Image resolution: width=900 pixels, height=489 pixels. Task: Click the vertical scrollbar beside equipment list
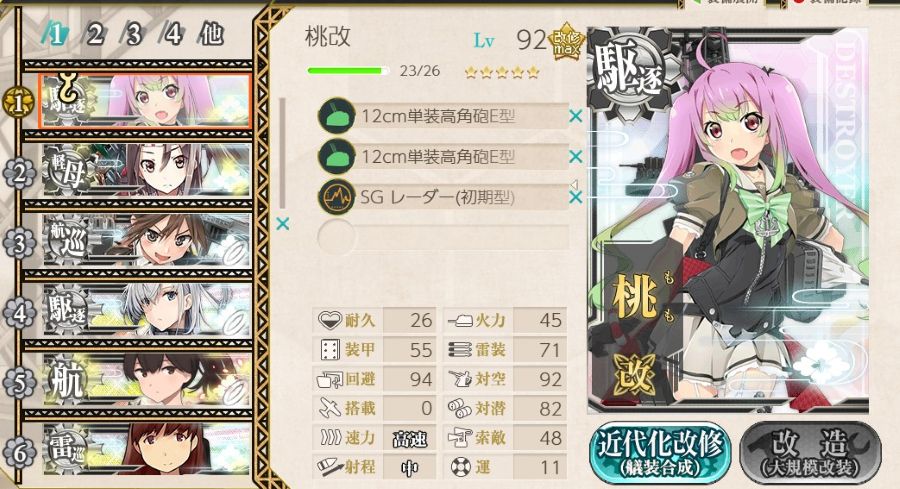[282, 154]
